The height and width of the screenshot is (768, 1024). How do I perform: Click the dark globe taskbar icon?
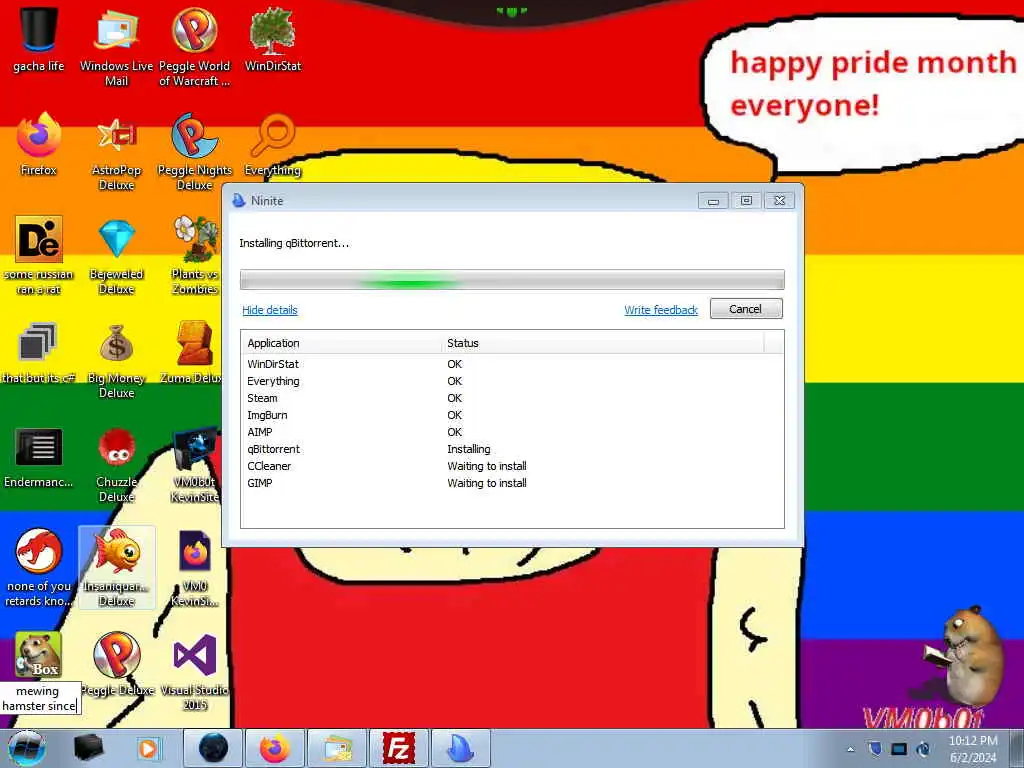tap(213, 748)
